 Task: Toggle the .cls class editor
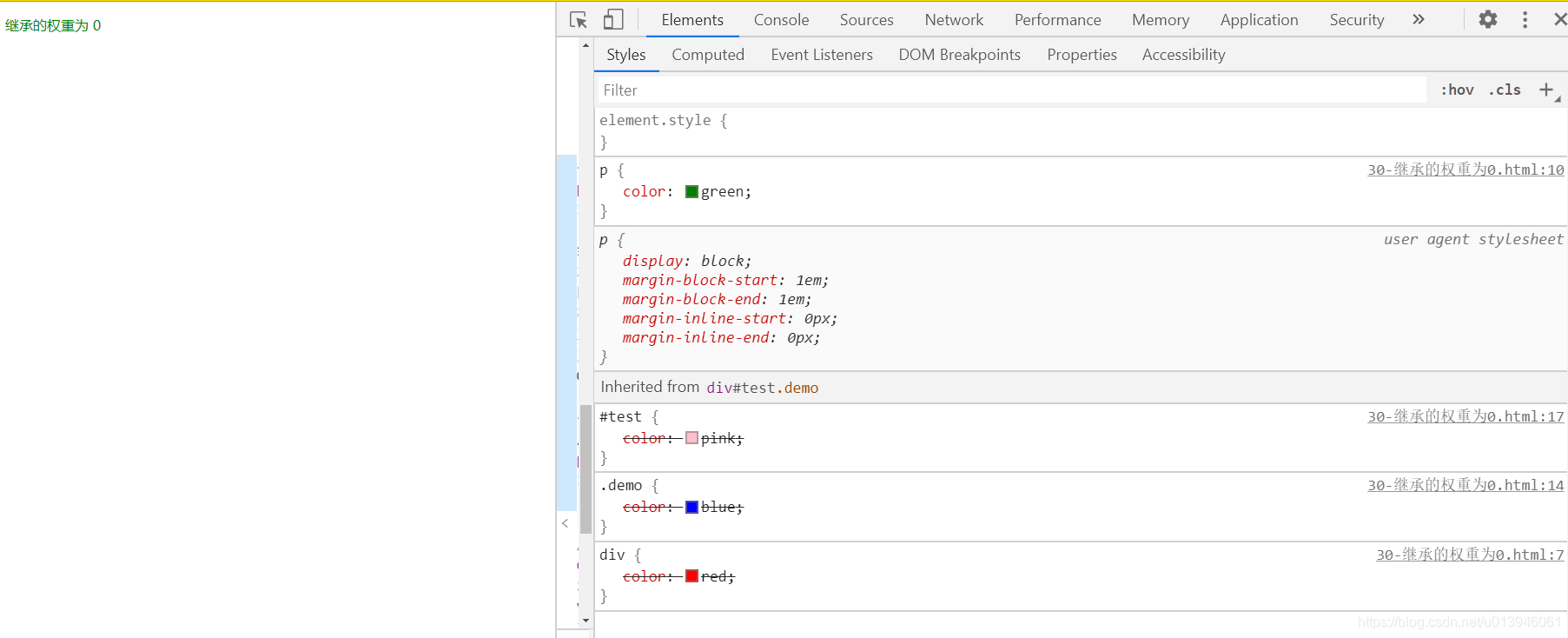1505,90
